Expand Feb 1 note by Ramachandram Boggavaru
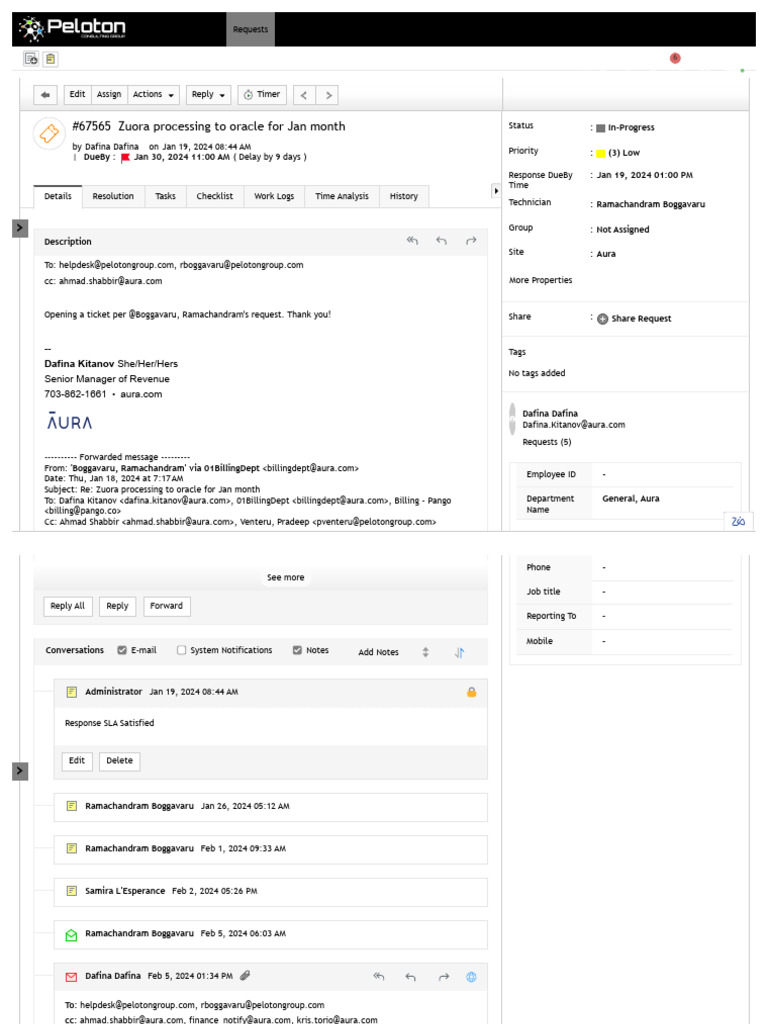The image size is (768, 1024). click(x=270, y=849)
